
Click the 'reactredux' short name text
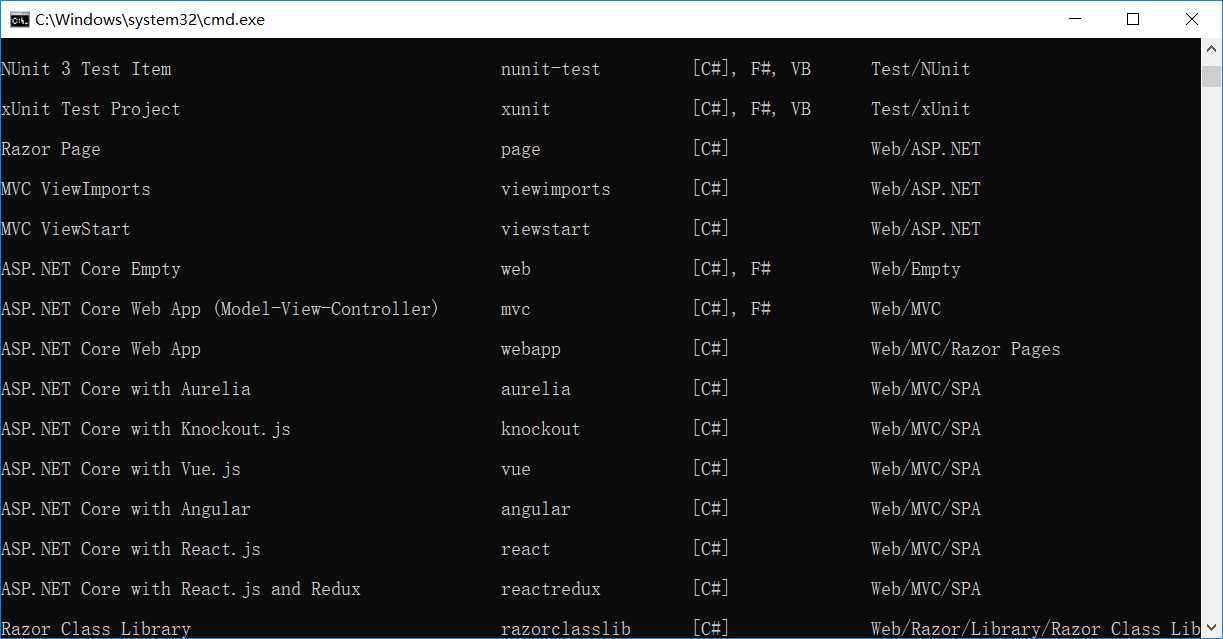tap(551, 589)
